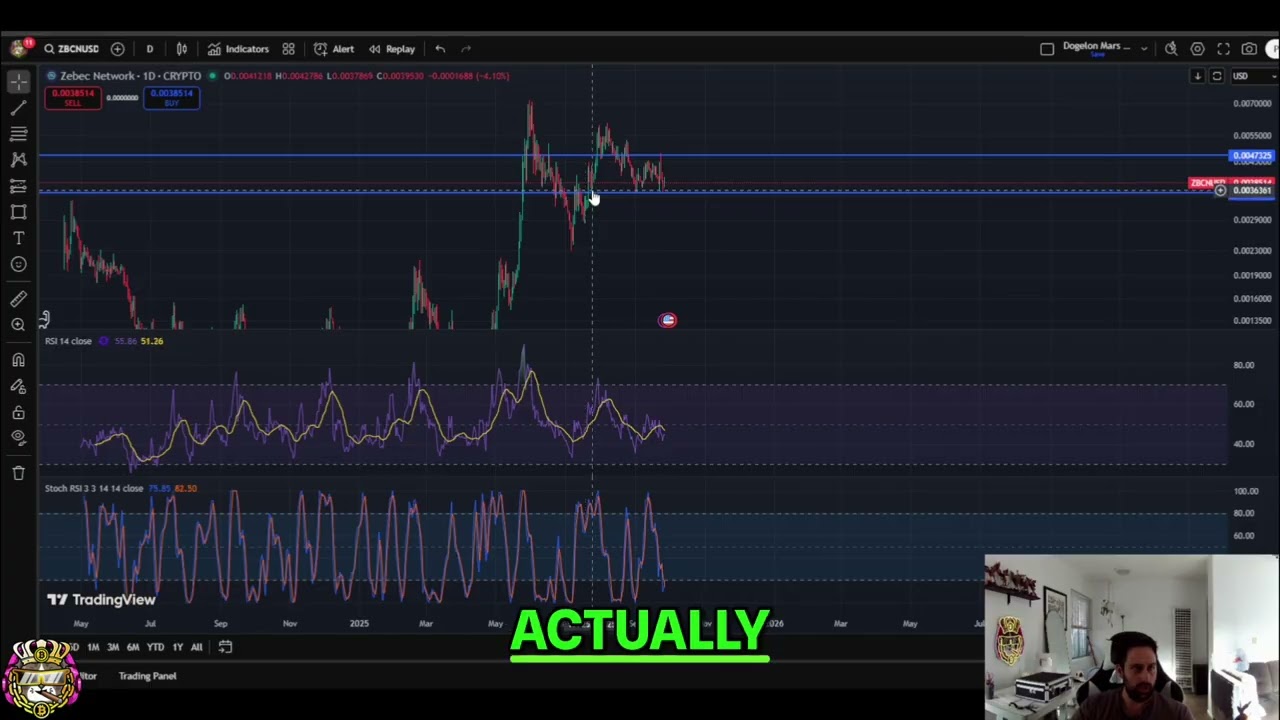Image resolution: width=1280 pixels, height=720 pixels.
Task: Select the geometric shapes rectangle tool
Action: tap(18, 212)
